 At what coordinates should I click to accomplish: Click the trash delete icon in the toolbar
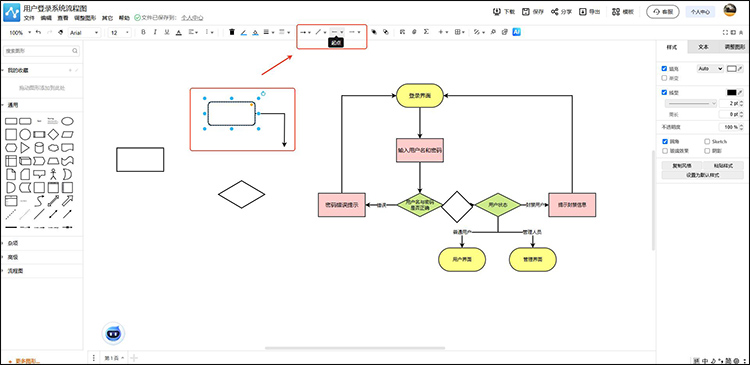232,32
